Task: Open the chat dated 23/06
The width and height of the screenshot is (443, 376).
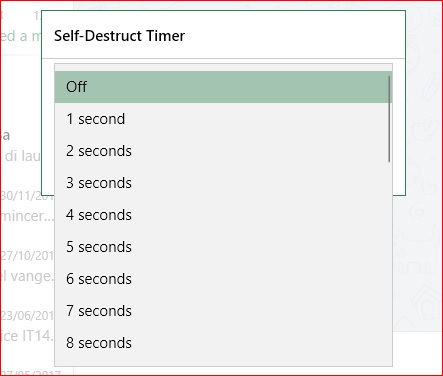Action: (x=27, y=326)
